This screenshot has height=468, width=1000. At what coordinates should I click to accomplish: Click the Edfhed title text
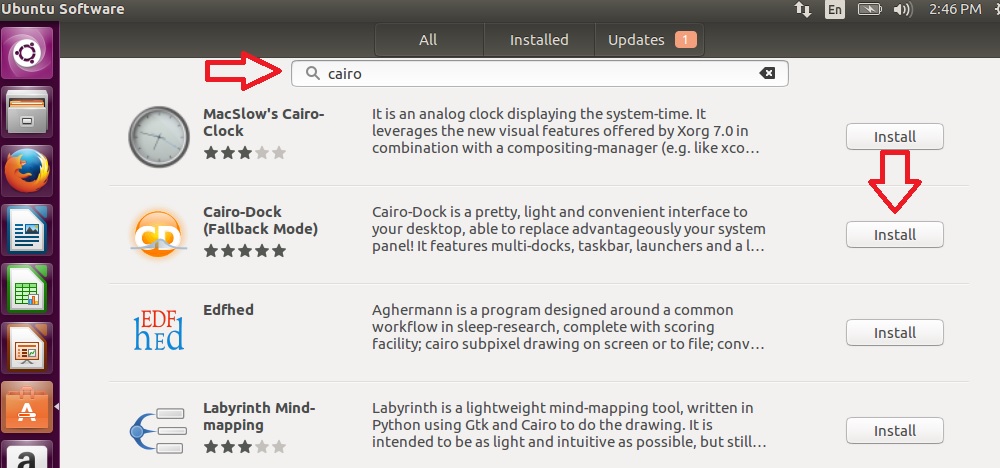(228, 310)
